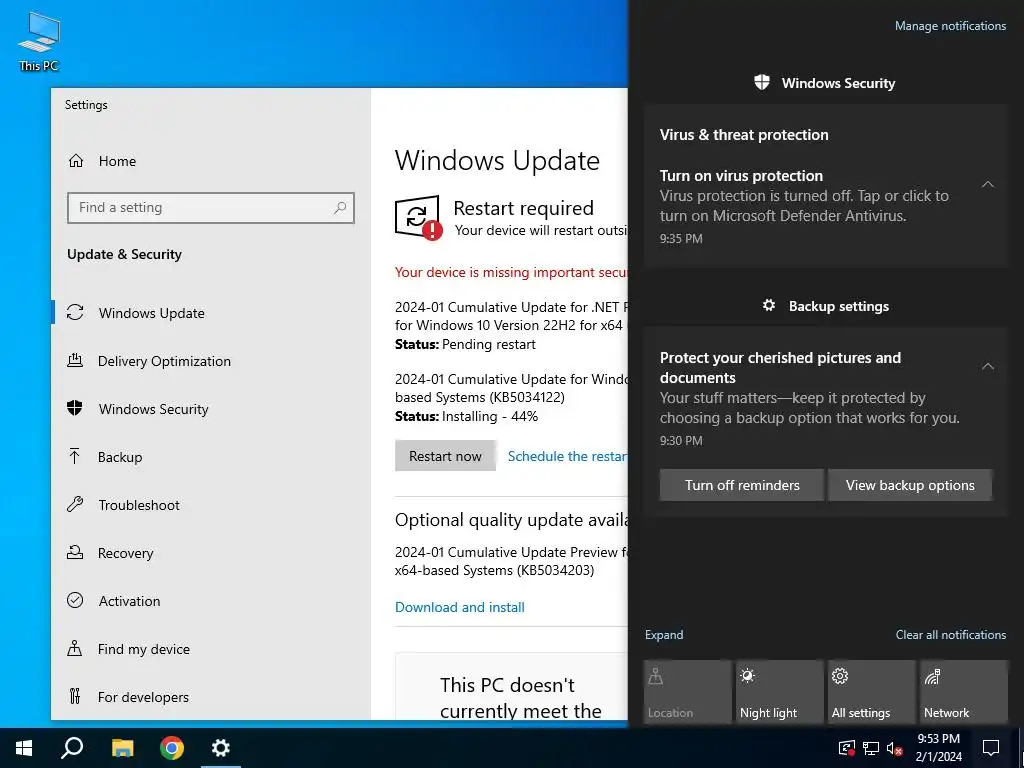The height and width of the screenshot is (768, 1024).
Task: Click in the Find a setting field
Action: pos(210,208)
